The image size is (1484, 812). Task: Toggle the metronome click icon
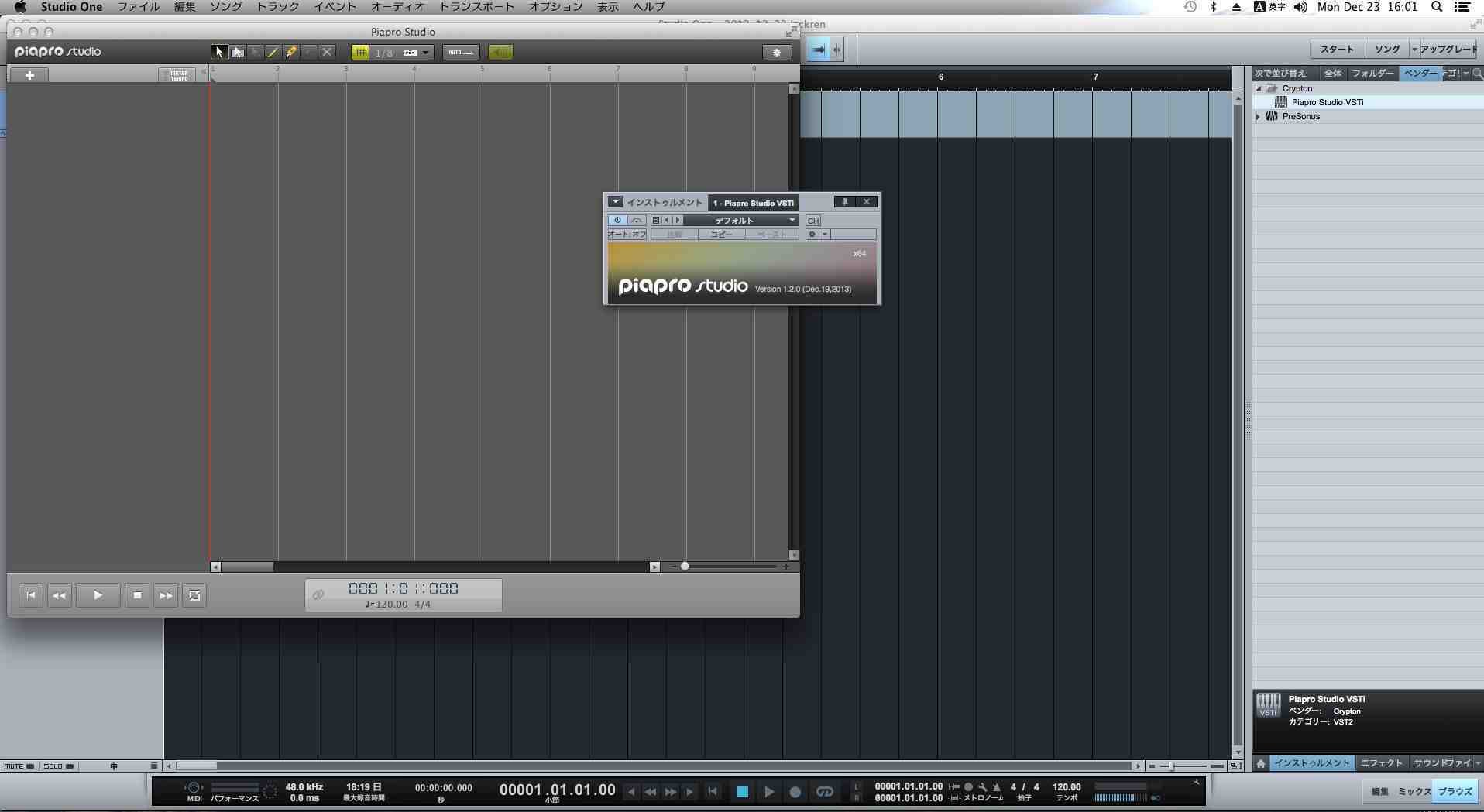click(x=997, y=786)
